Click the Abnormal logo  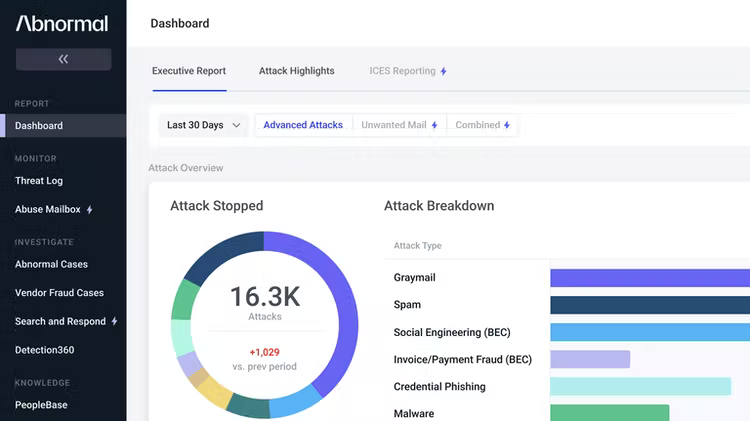point(62,23)
